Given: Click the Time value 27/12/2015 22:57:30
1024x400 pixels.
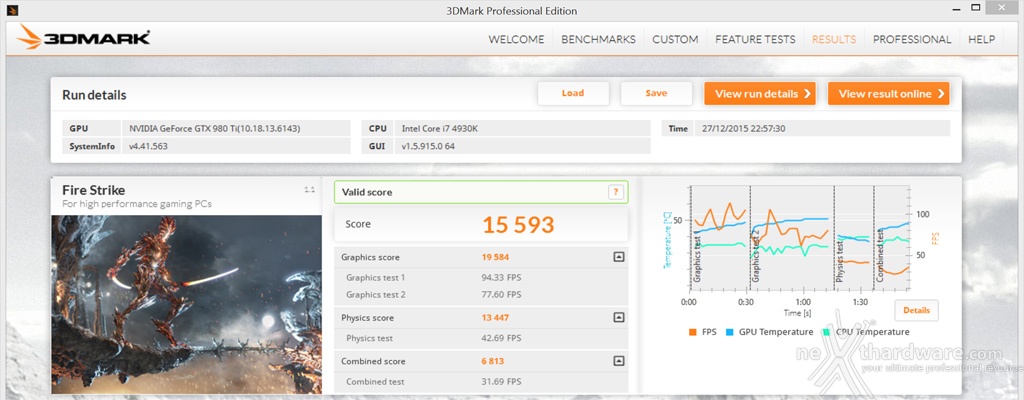Looking at the screenshot, I should (743, 129).
